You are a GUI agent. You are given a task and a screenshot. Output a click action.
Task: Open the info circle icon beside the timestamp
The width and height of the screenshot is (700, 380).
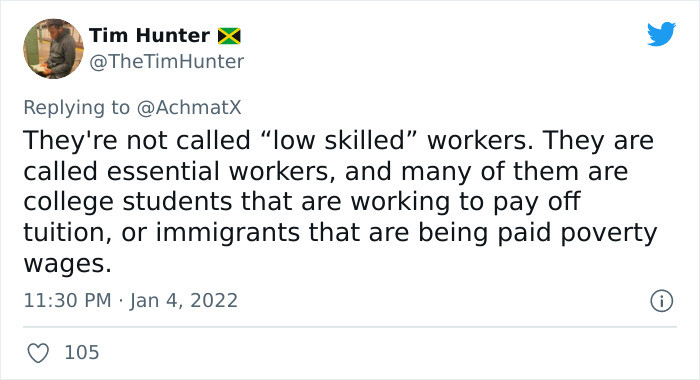pos(661,301)
